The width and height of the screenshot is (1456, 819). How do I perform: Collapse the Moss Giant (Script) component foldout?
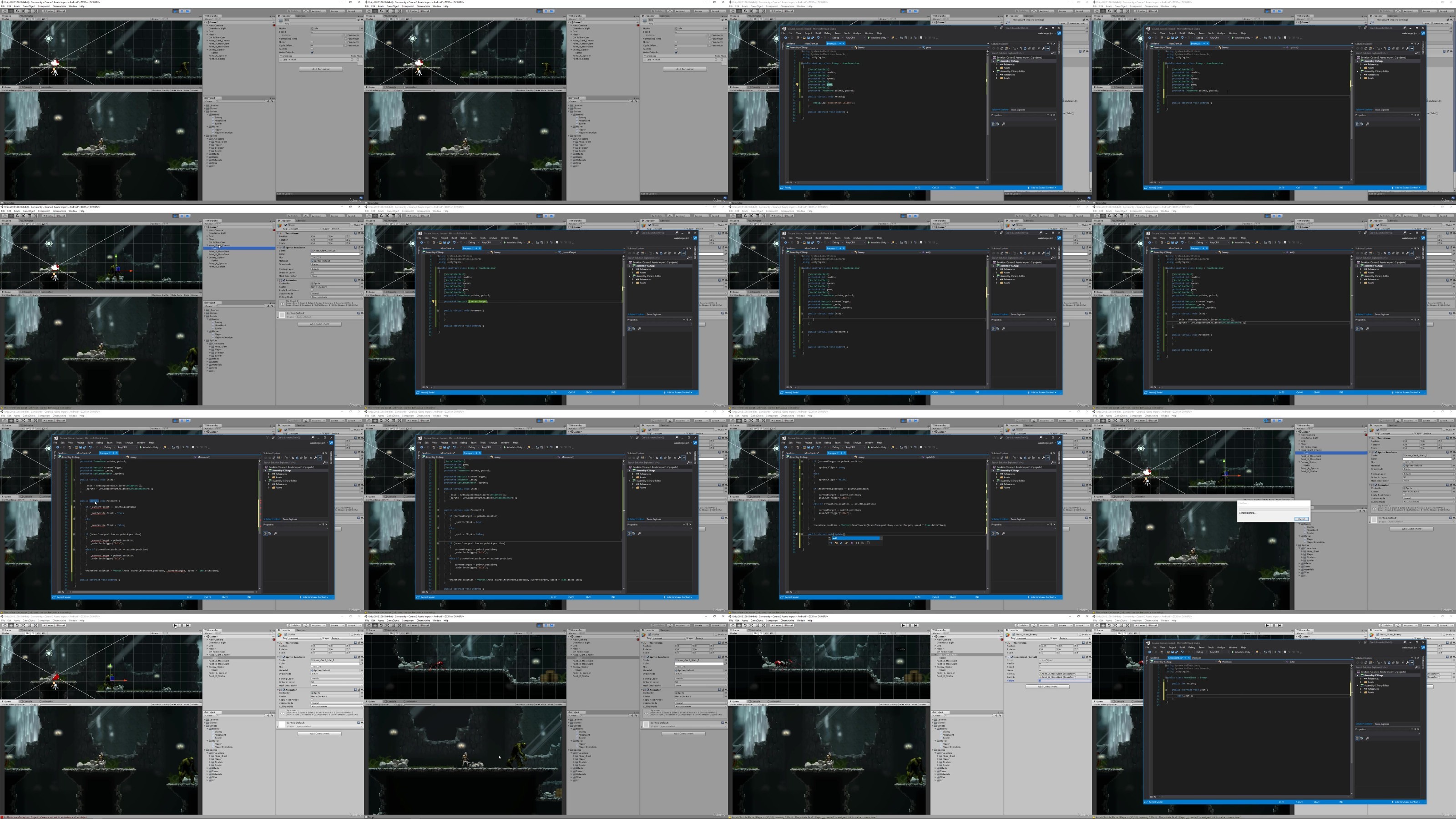click(x=1006, y=657)
